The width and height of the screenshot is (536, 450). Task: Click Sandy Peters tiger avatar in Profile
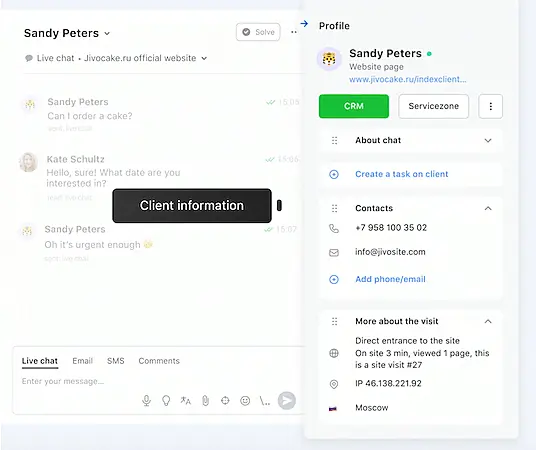point(329,59)
